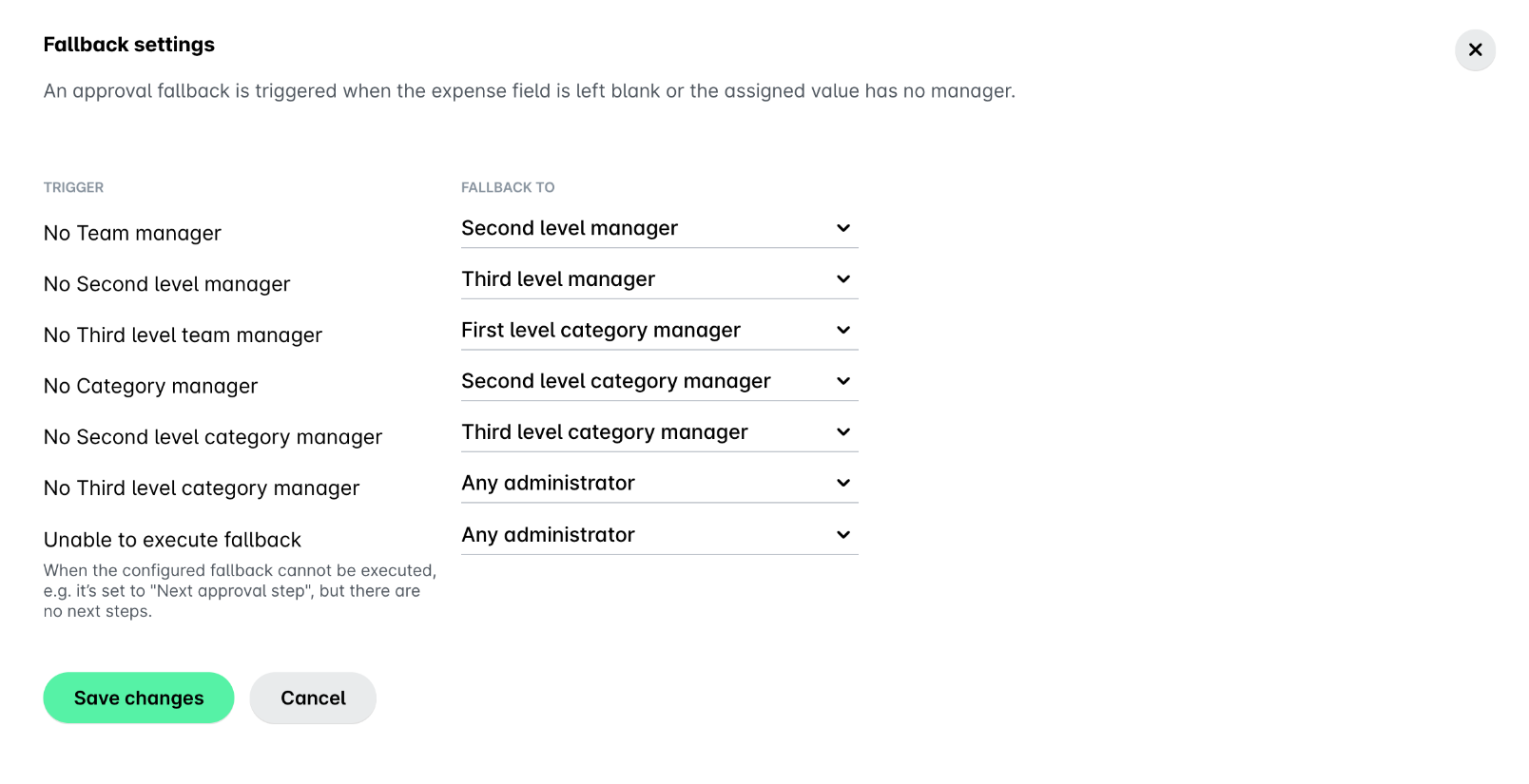Select the 'No Second level manager' trigger label
Viewport: 1529px width, 784px height.
(x=166, y=284)
